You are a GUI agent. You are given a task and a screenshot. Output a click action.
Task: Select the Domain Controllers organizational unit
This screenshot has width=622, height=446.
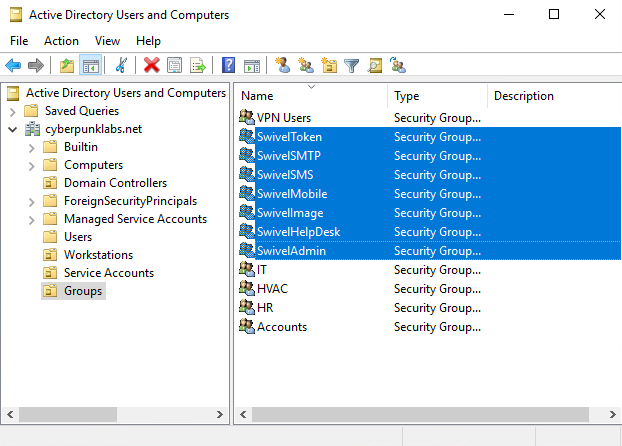(115, 183)
